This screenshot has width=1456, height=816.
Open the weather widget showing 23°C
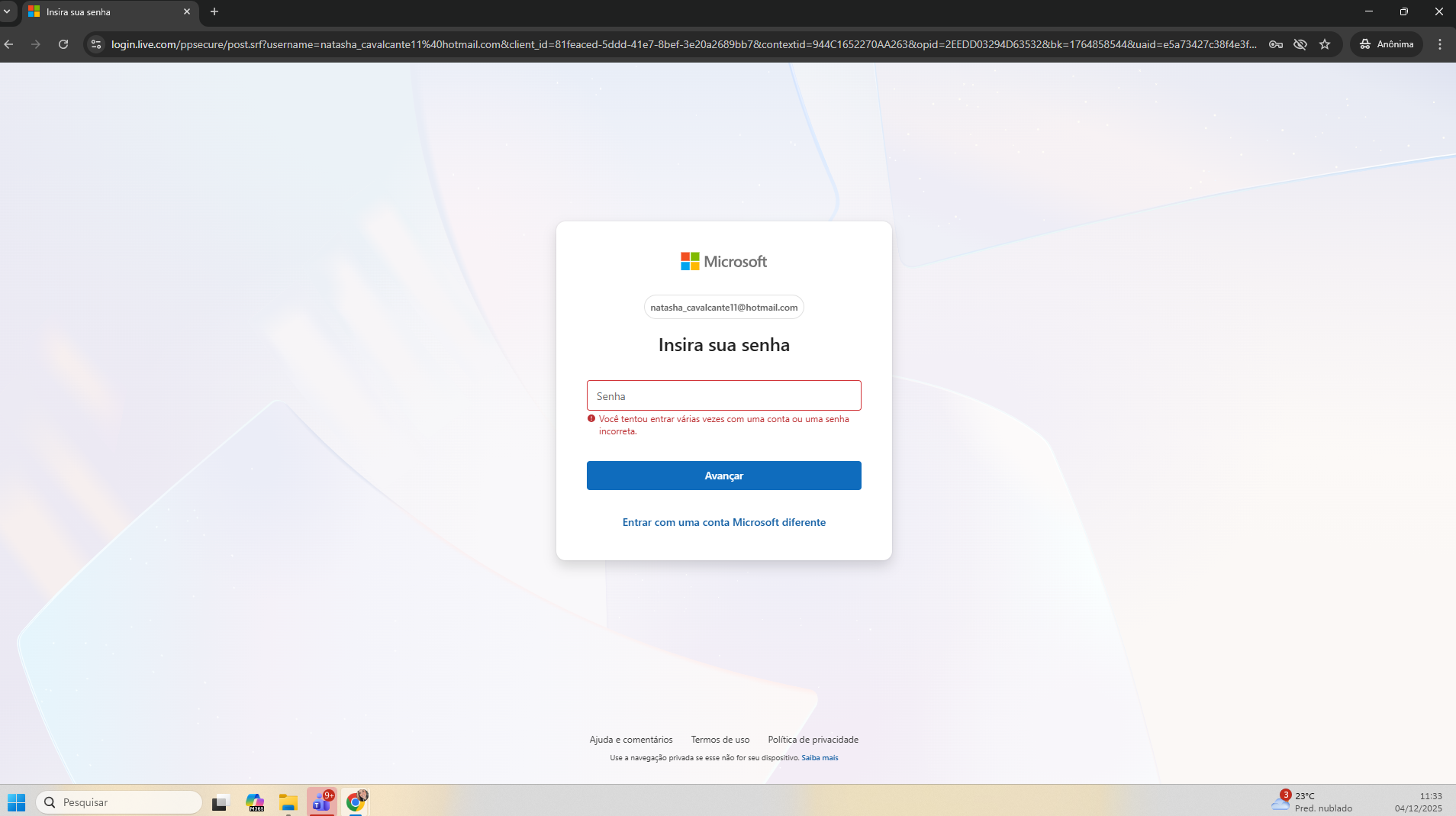pos(1313,802)
